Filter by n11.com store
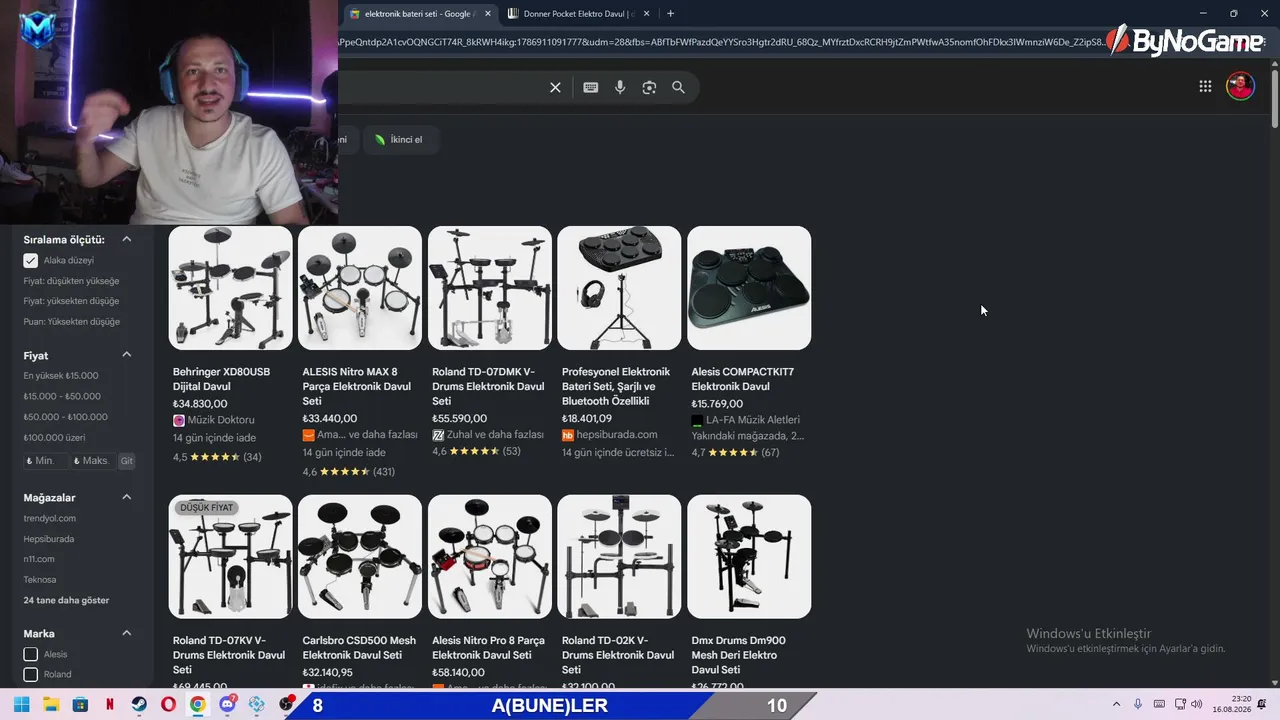The image size is (1280, 720). coord(39,559)
